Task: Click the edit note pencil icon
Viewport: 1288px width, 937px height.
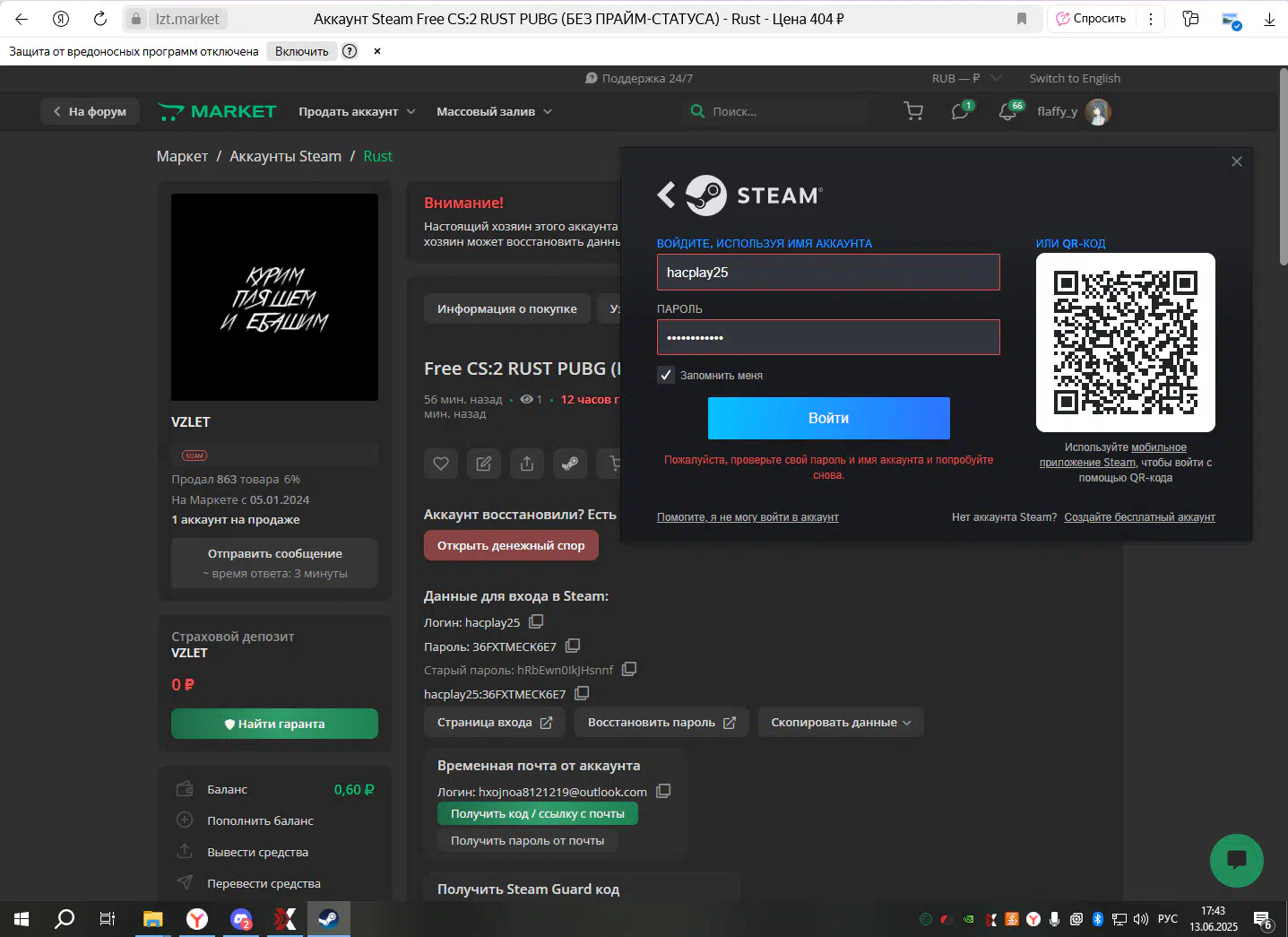Action: pyautogui.click(x=484, y=464)
